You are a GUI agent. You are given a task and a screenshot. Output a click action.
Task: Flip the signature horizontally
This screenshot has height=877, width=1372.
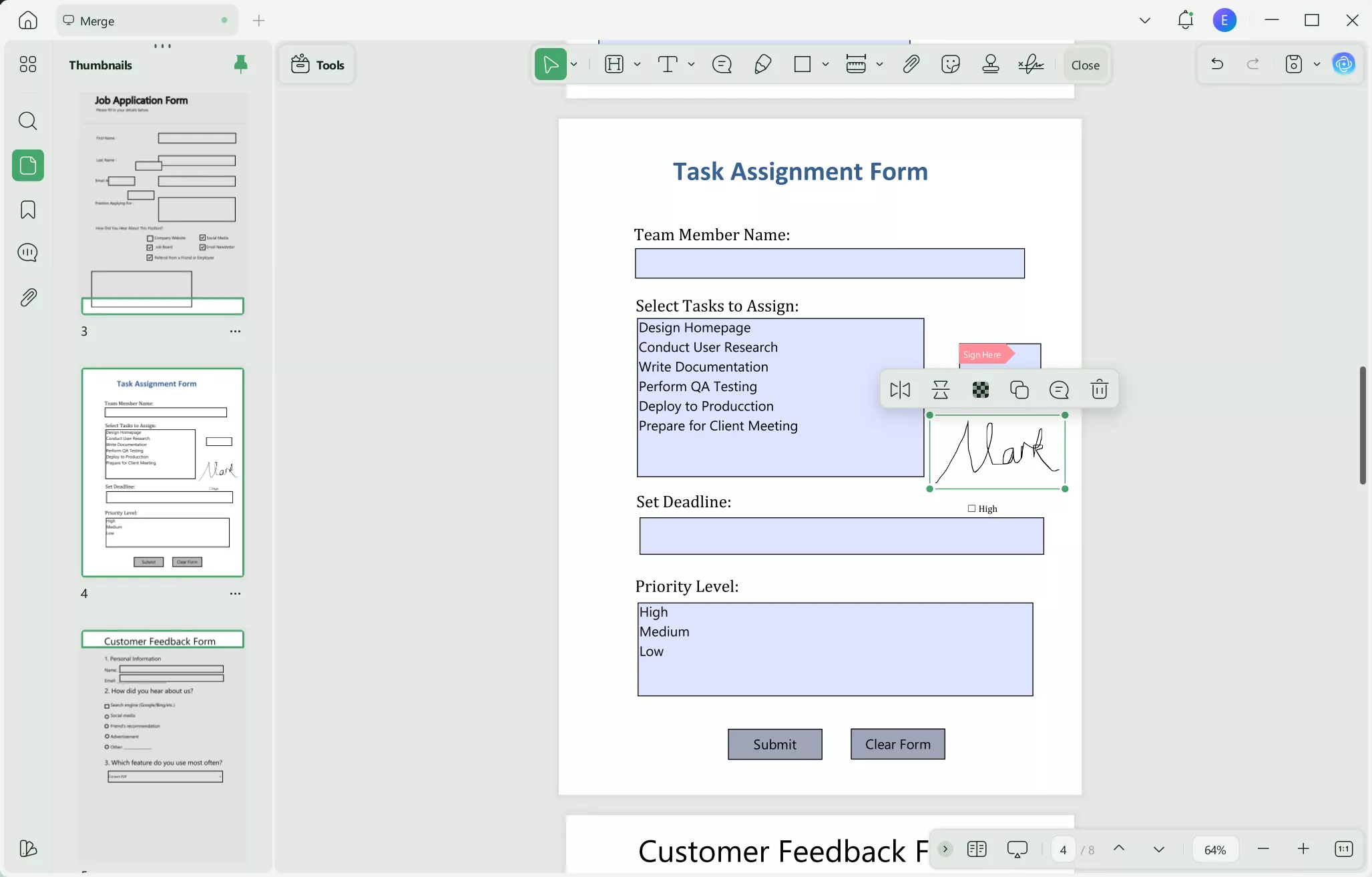click(x=901, y=389)
